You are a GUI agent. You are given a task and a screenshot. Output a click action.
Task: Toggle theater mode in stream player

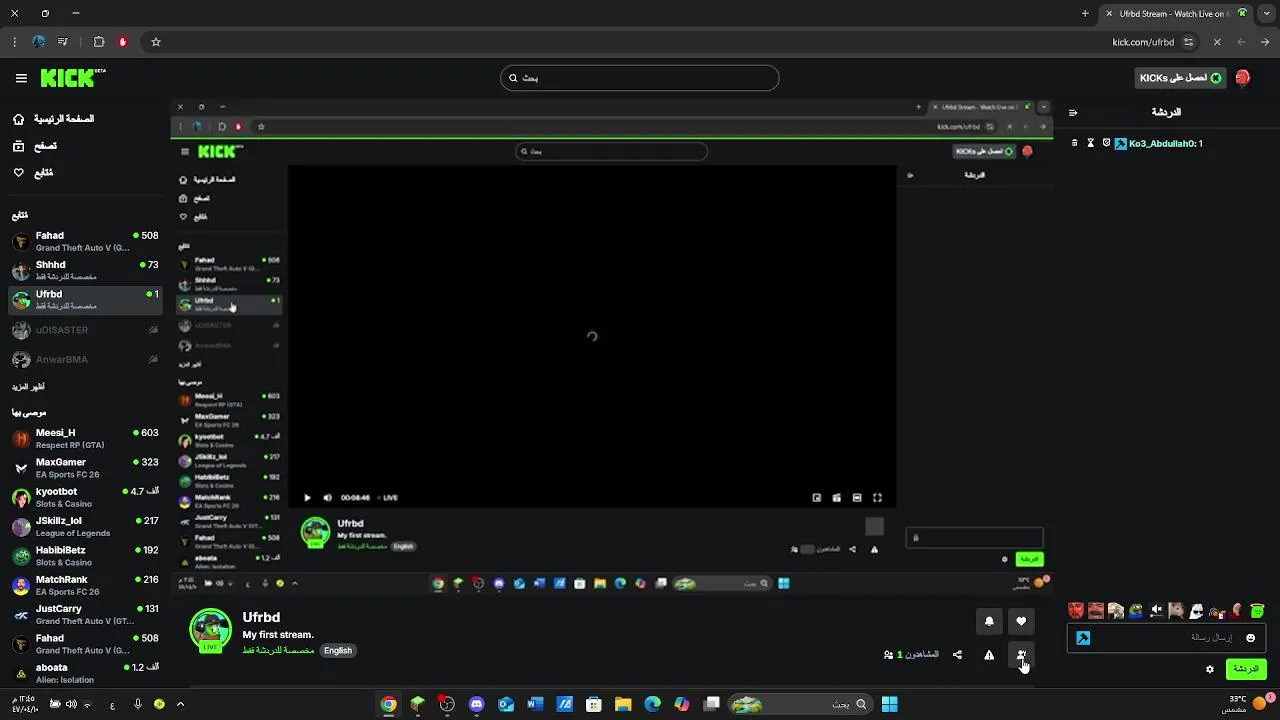point(857,497)
